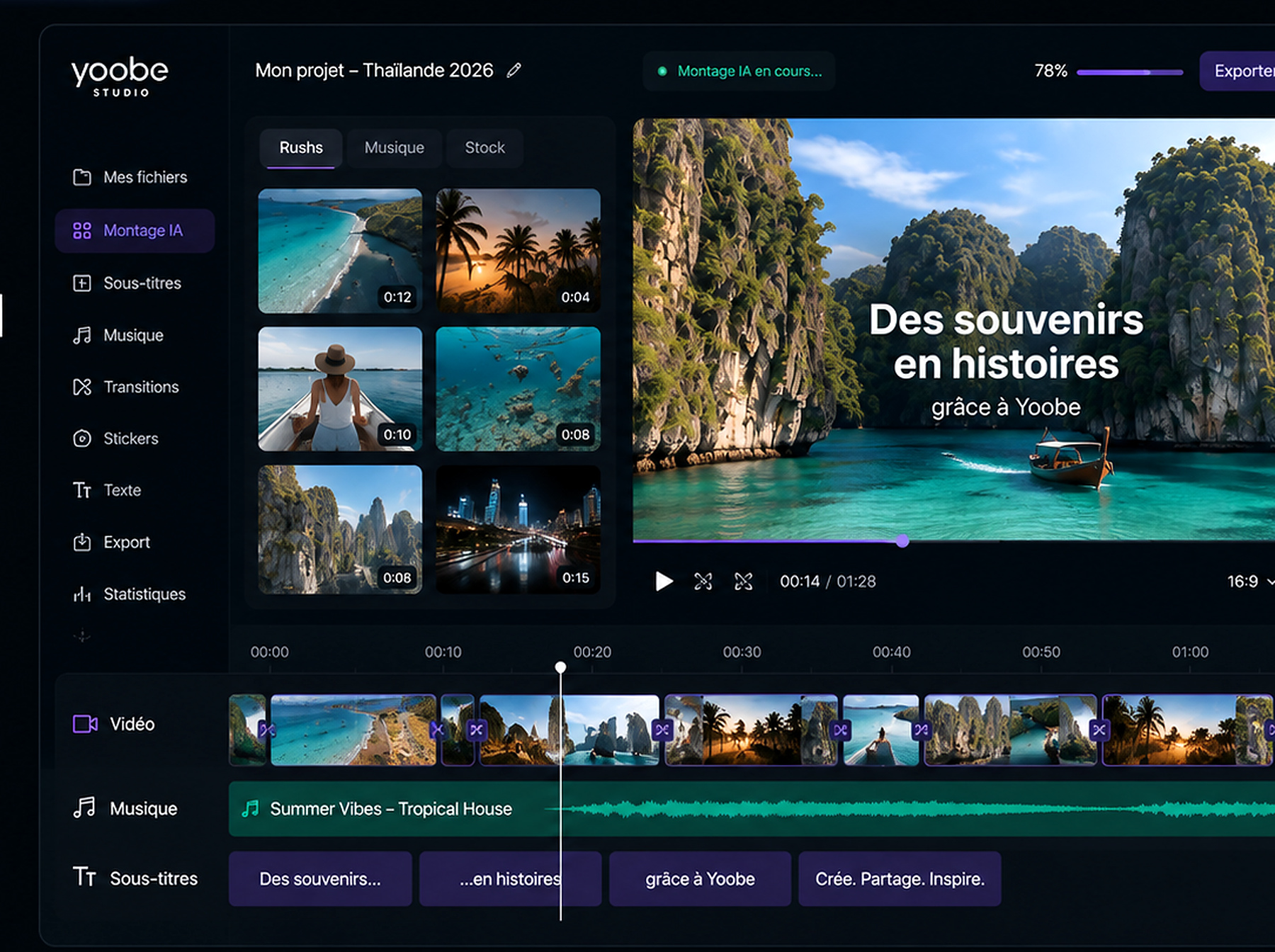Click the preview playback scrubber handle
The image size is (1275, 952).
(x=902, y=541)
